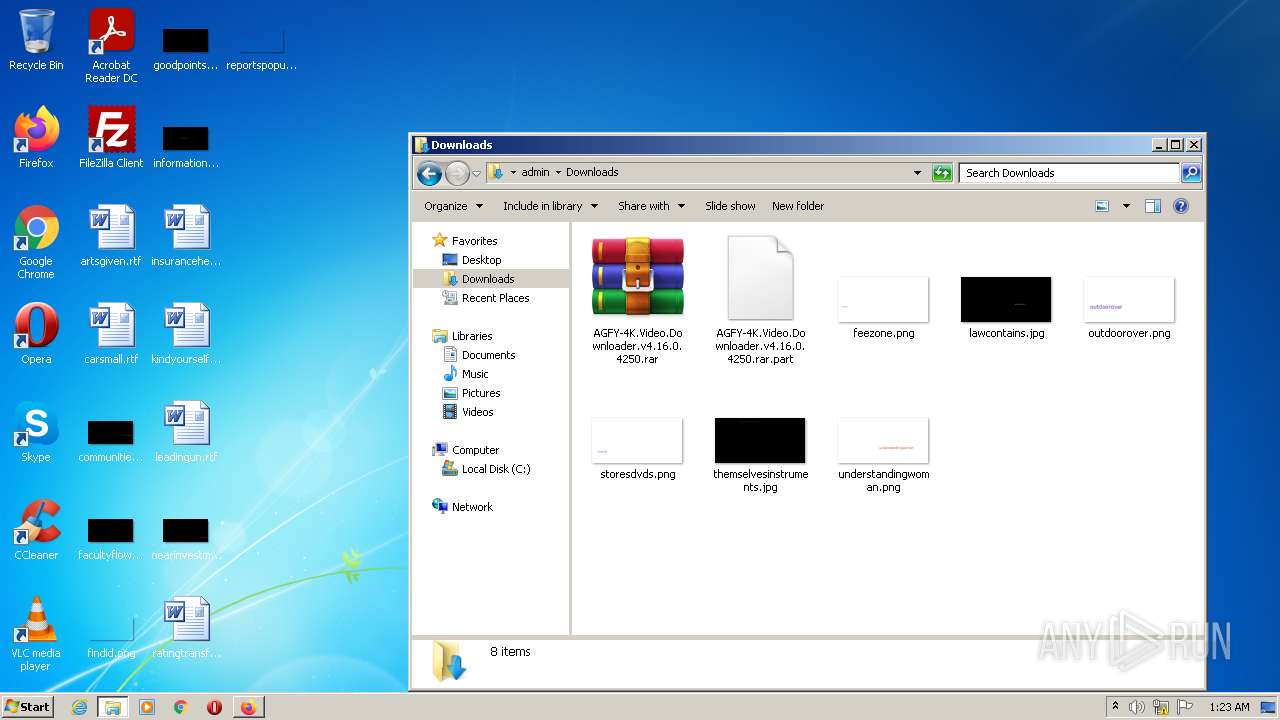
Task: Change the view icon button
Action: pos(1102,206)
